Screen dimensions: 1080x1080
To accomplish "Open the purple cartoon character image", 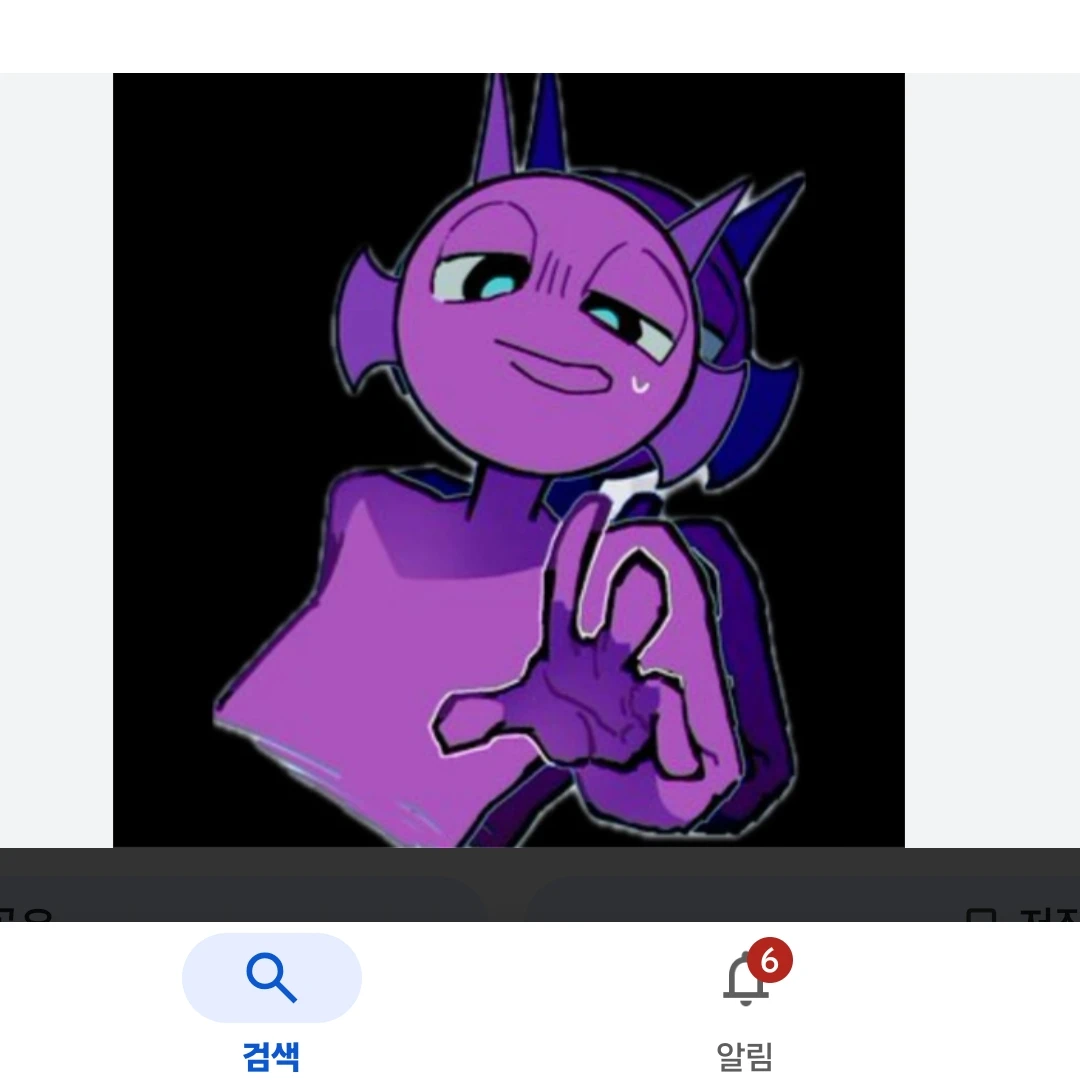I will (x=508, y=460).
